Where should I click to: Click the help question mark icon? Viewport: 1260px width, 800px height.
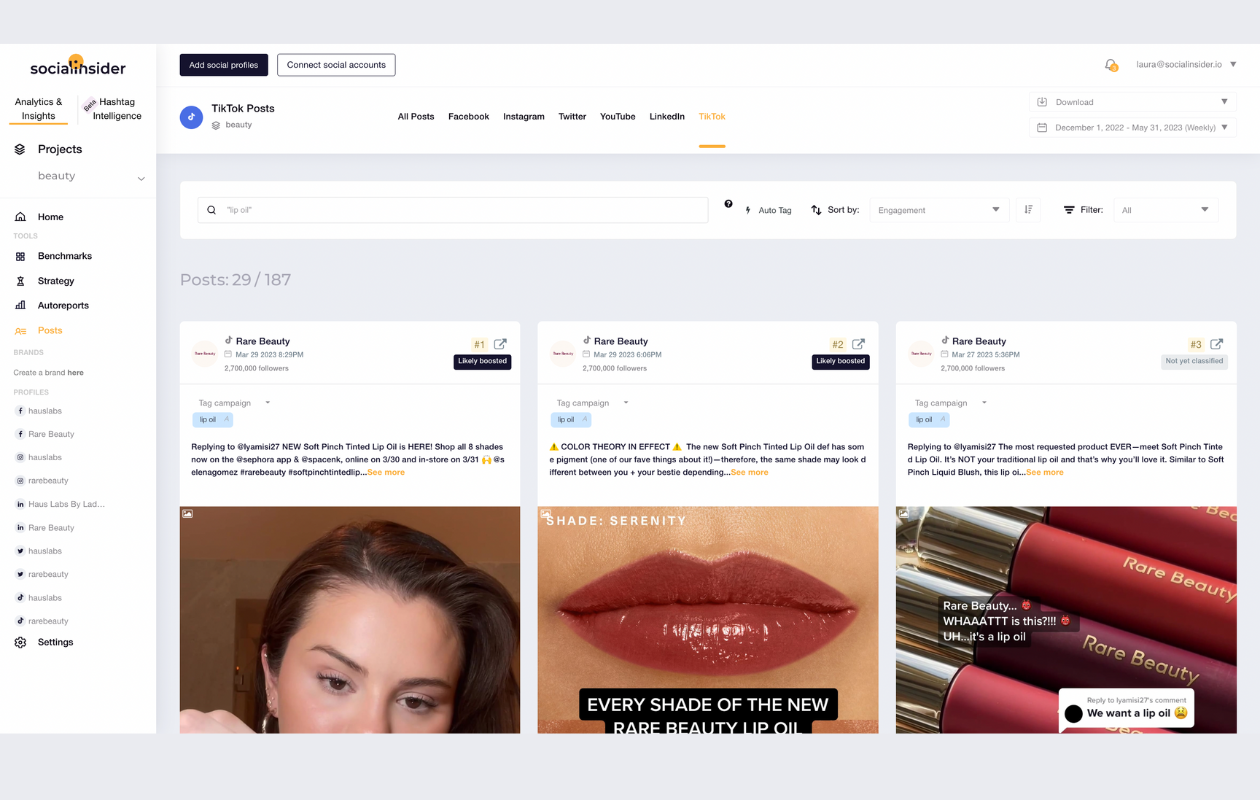[728, 204]
